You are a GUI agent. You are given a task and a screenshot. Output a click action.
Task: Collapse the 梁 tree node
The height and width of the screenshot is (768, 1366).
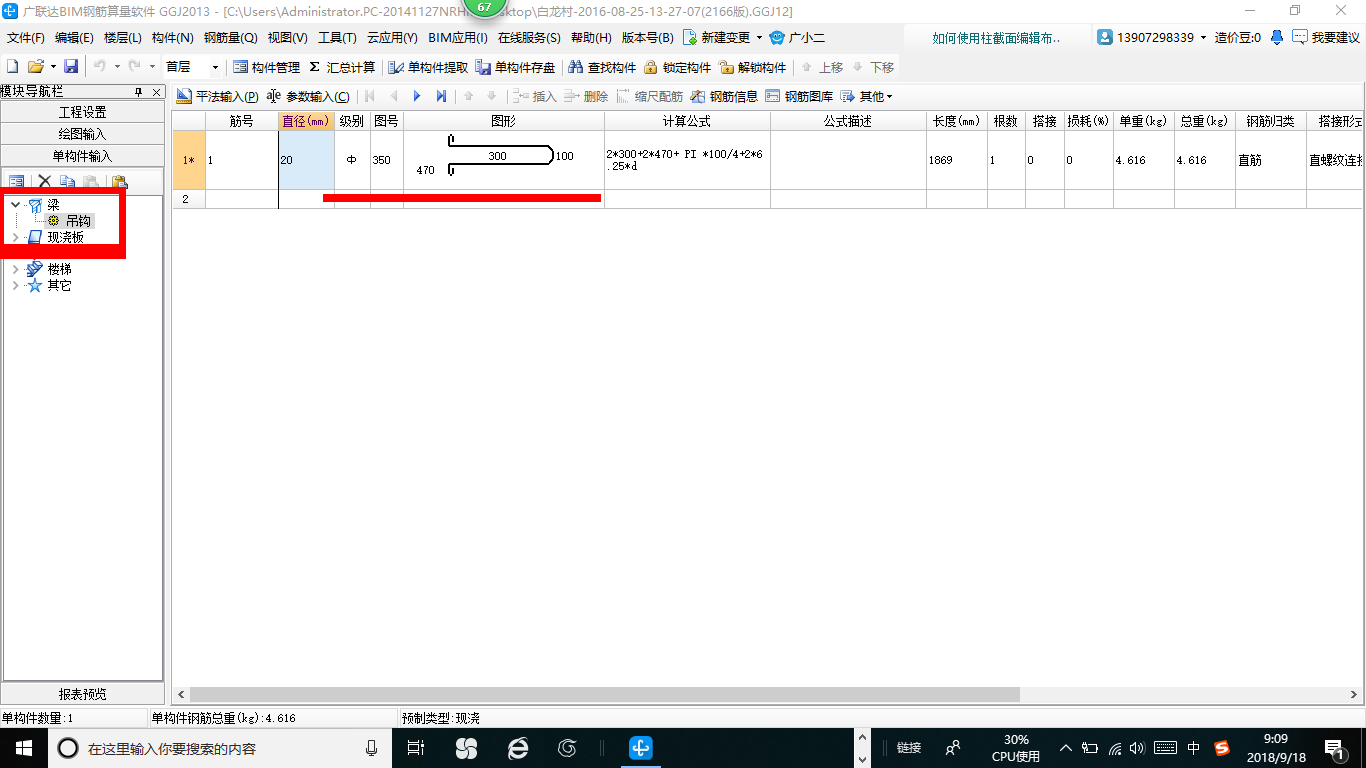click(x=15, y=204)
